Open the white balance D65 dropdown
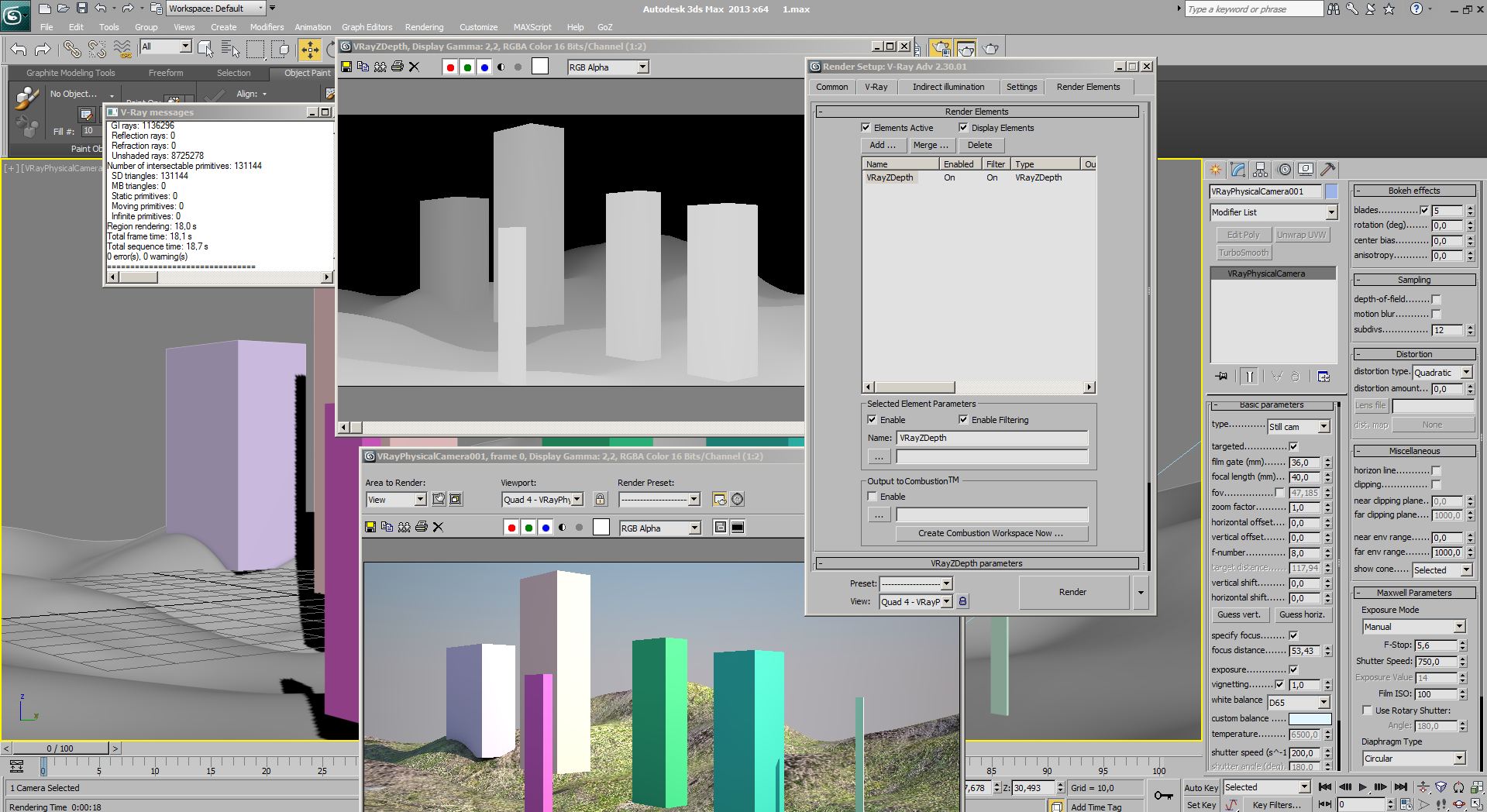Viewport: 1487px width, 812px height. coord(1323,703)
